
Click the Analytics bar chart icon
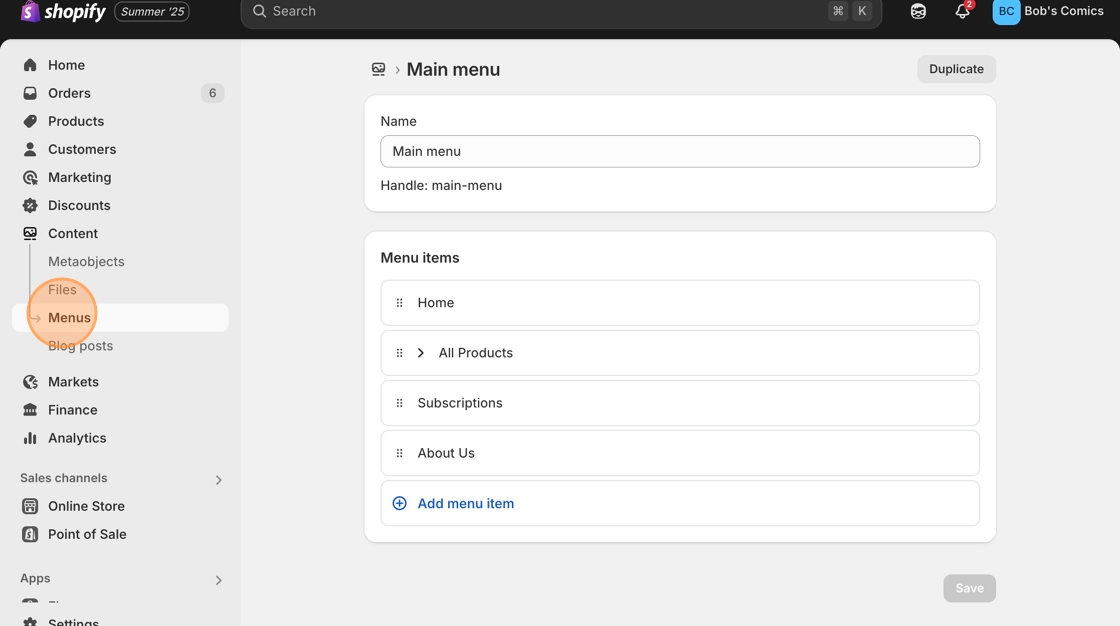coord(30,438)
